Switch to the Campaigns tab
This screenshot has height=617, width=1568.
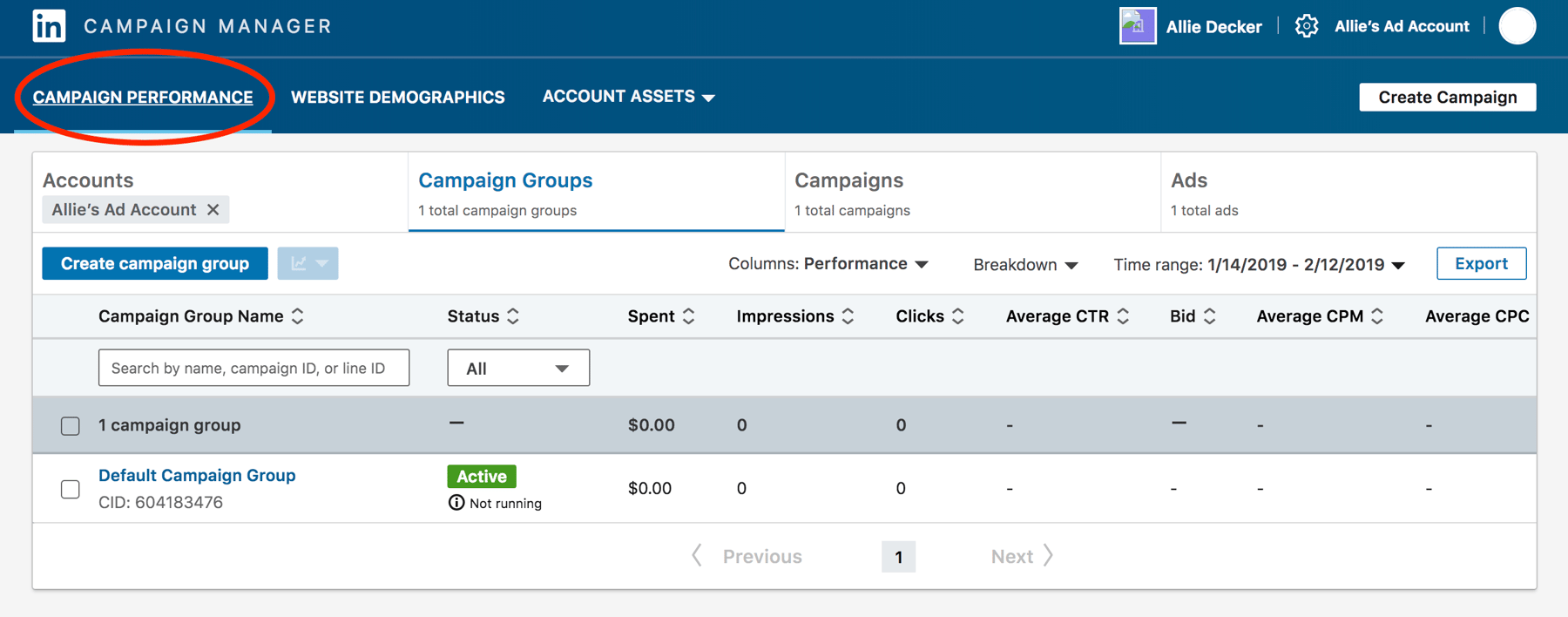(x=973, y=193)
